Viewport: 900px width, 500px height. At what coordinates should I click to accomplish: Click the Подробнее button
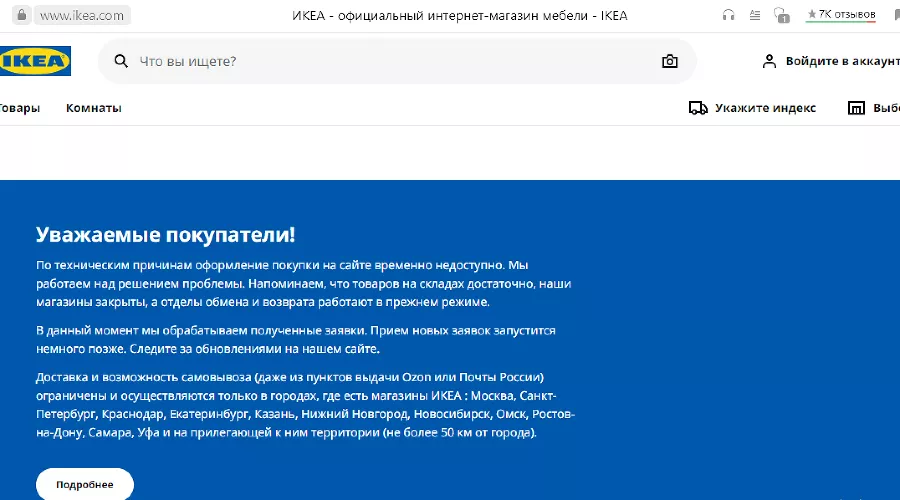(x=85, y=485)
